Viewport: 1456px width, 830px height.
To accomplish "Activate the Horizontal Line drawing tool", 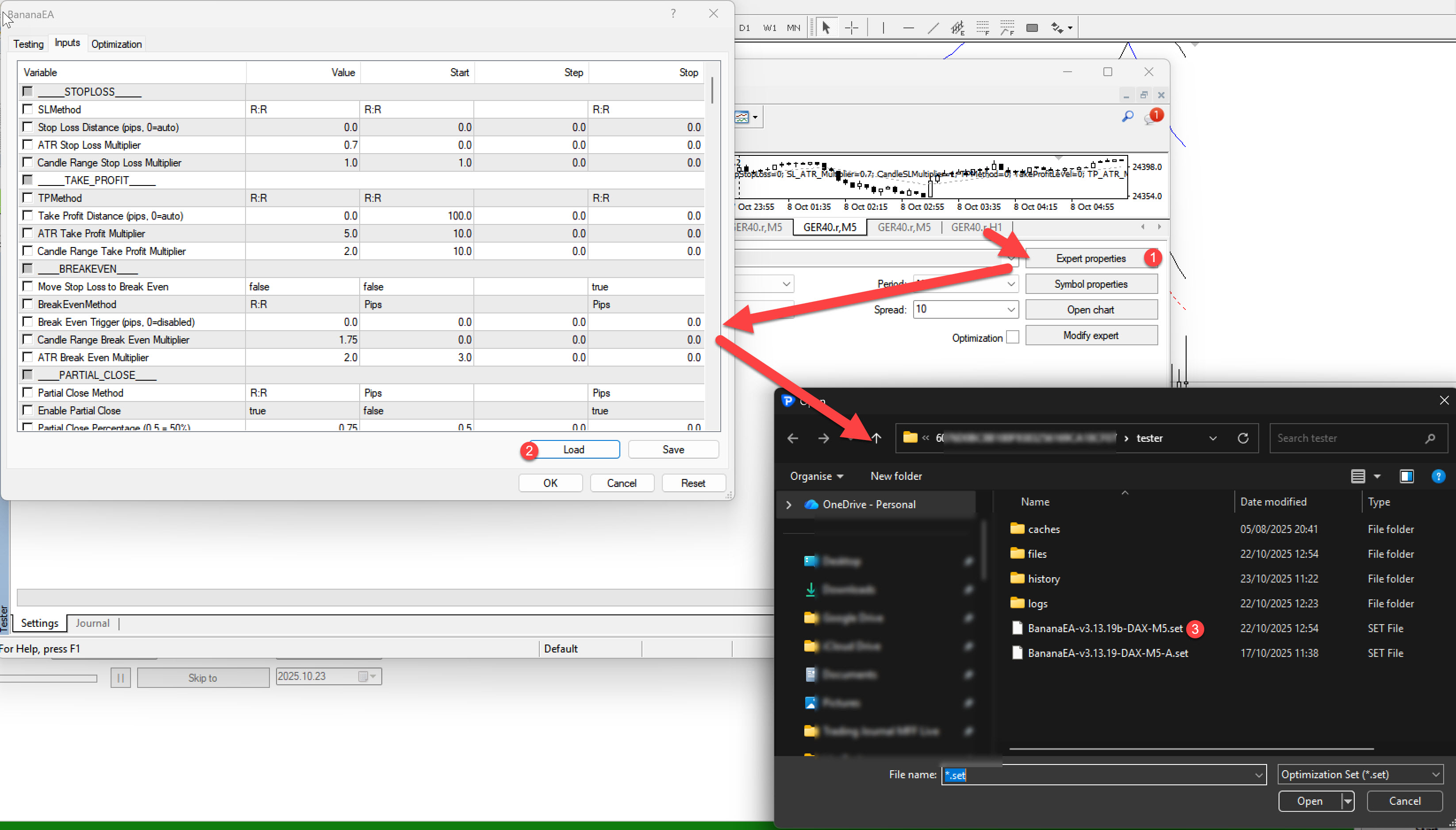I will 909,27.
